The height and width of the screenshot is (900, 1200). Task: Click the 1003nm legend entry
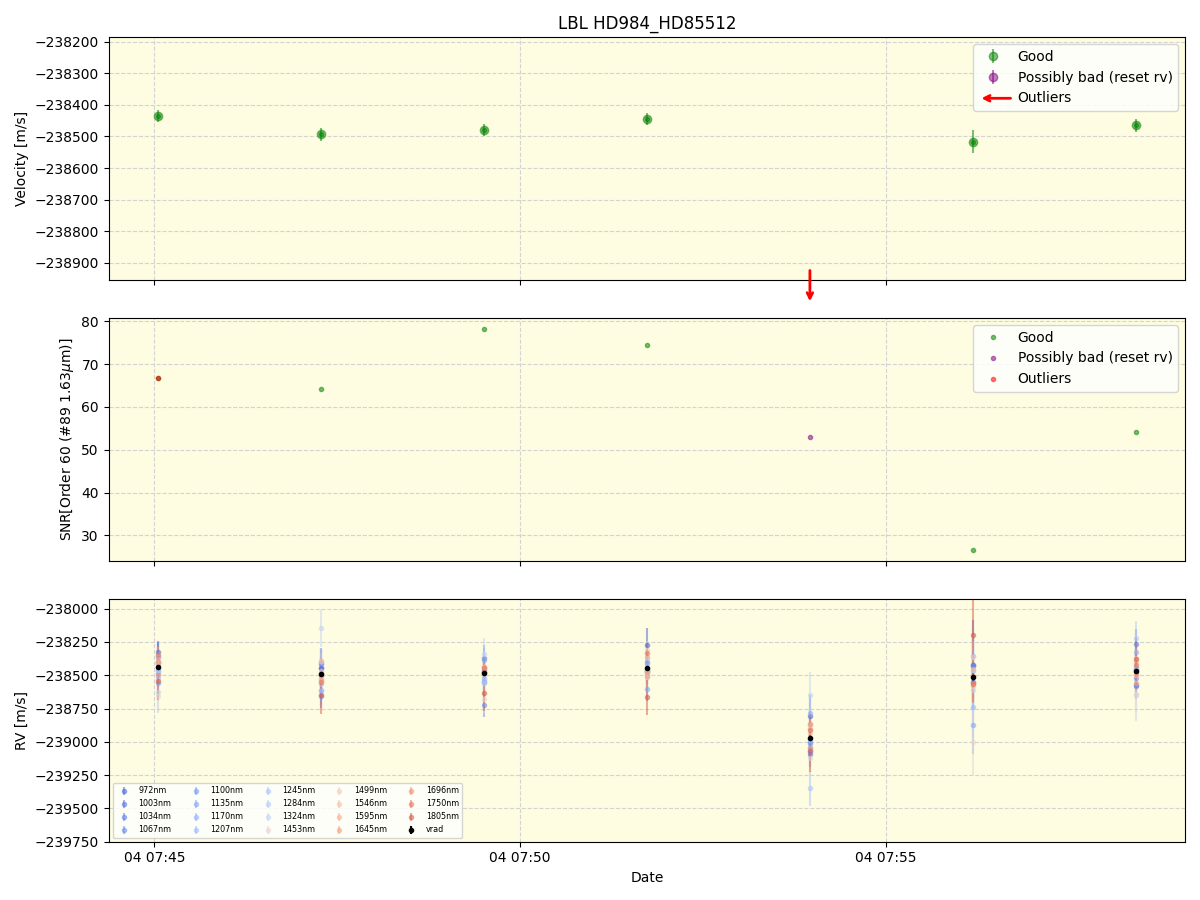(x=144, y=803)
